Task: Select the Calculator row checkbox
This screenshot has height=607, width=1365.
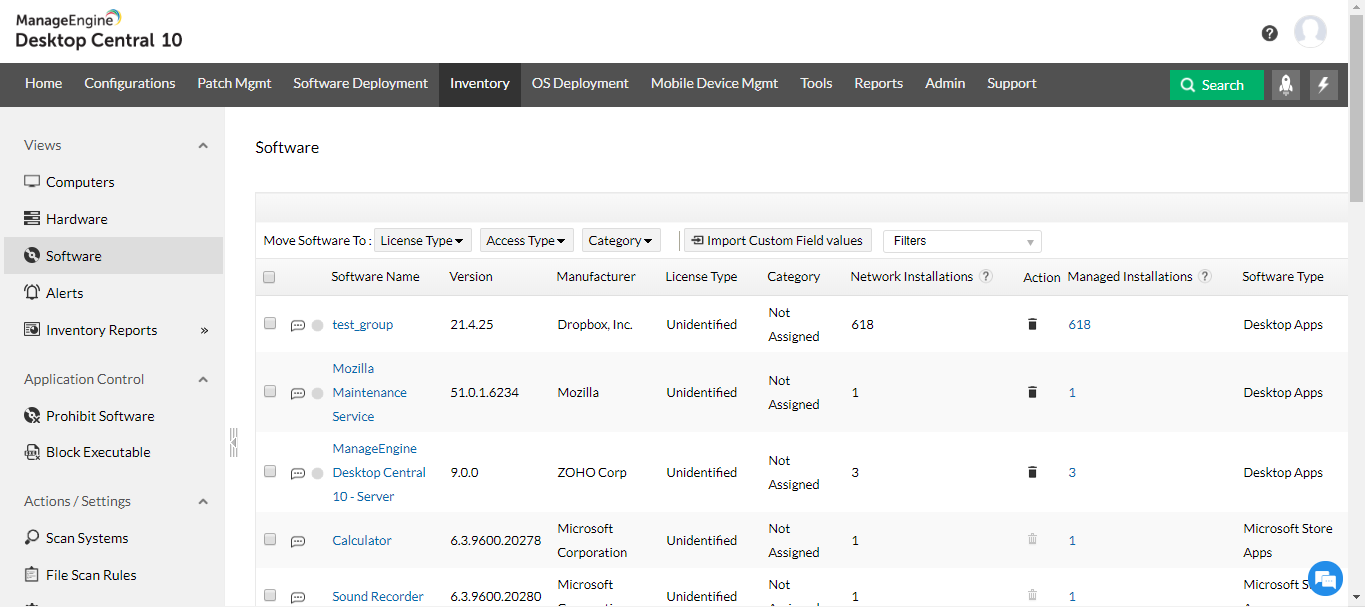Action: [270, 540]
